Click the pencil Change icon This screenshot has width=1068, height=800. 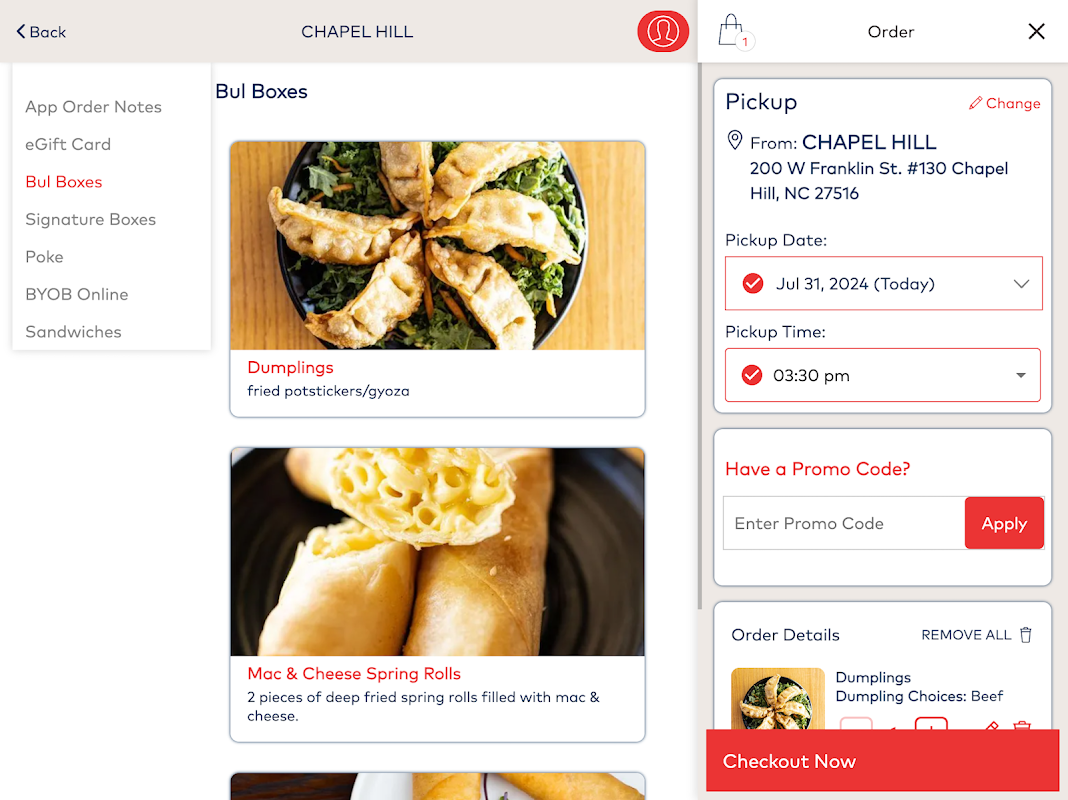pos(975,103)
